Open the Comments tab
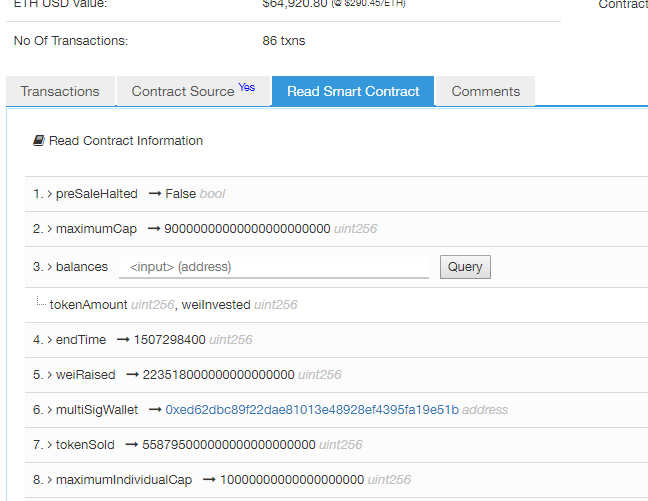Image resolution: width=648 pixels, height=501 pixels. (x=485, y=91)
